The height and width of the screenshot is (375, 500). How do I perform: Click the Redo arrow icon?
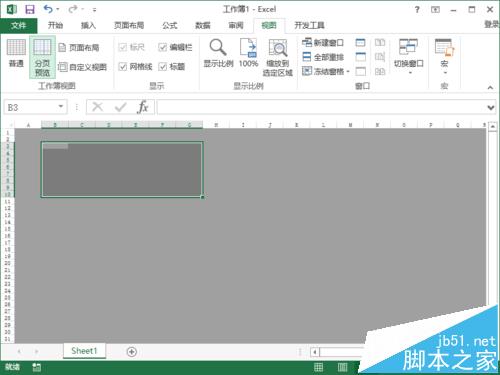point(73,9)
